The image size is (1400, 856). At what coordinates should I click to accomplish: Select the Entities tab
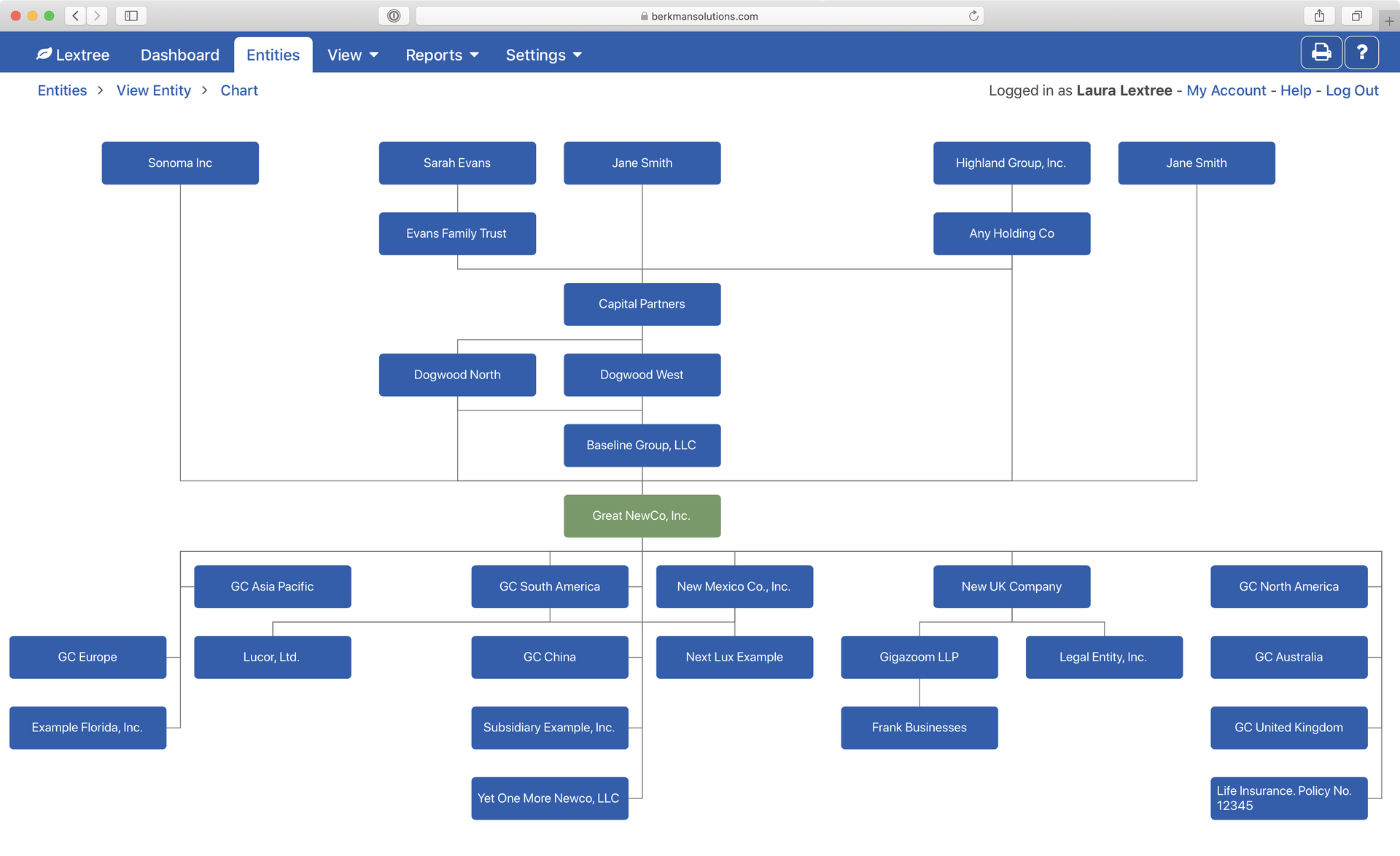click(x=273, y=55)
